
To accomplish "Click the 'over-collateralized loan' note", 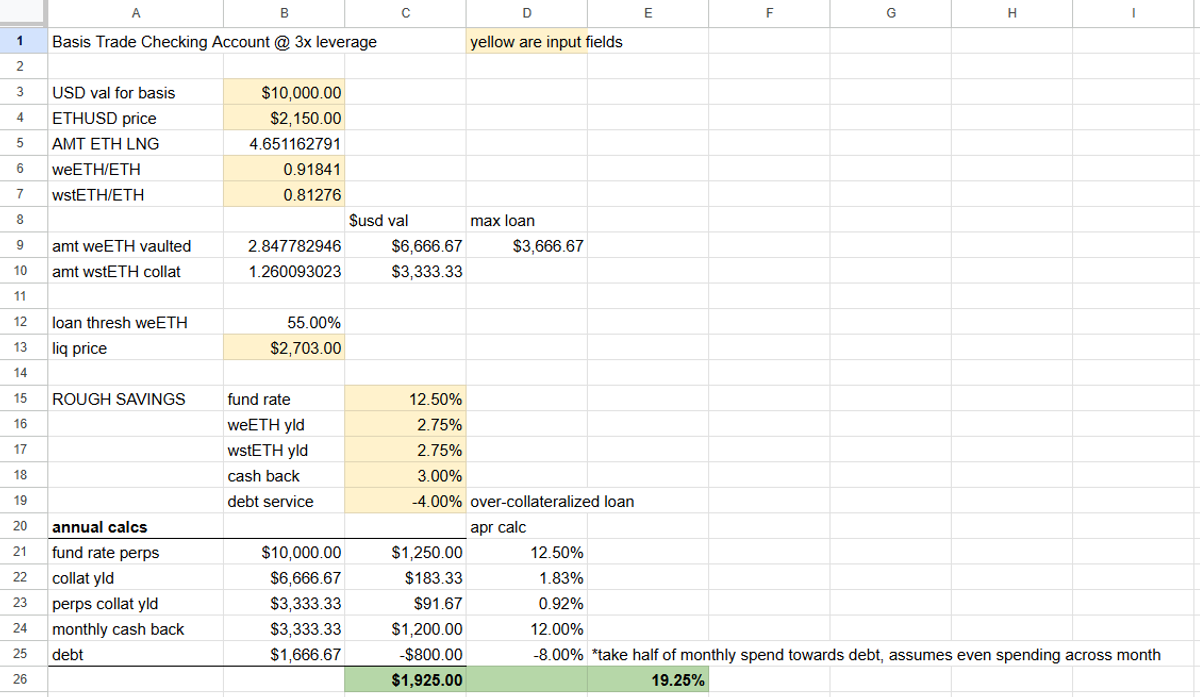I will click(551, 501).
